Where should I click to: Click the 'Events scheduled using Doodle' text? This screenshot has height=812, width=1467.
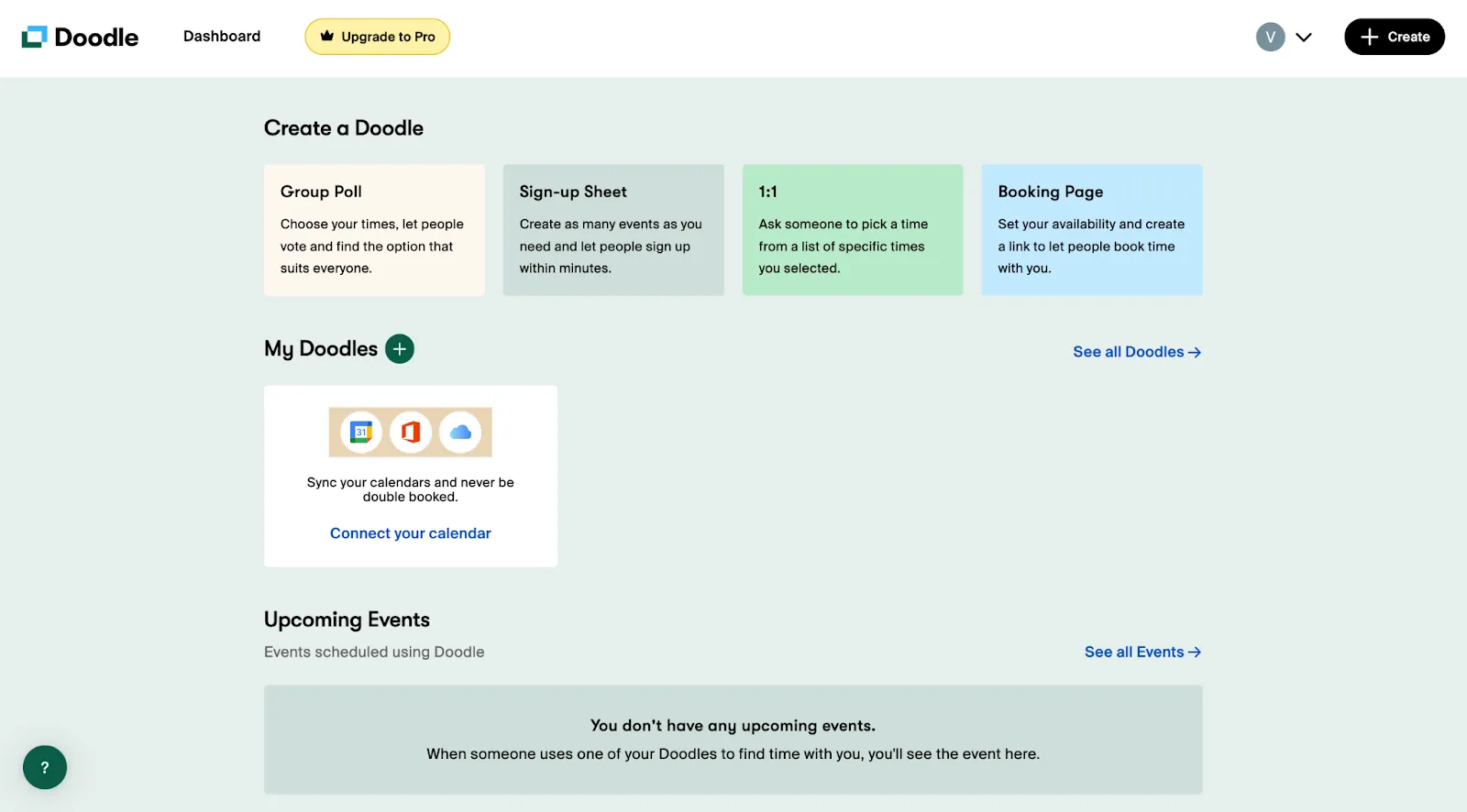374,653
